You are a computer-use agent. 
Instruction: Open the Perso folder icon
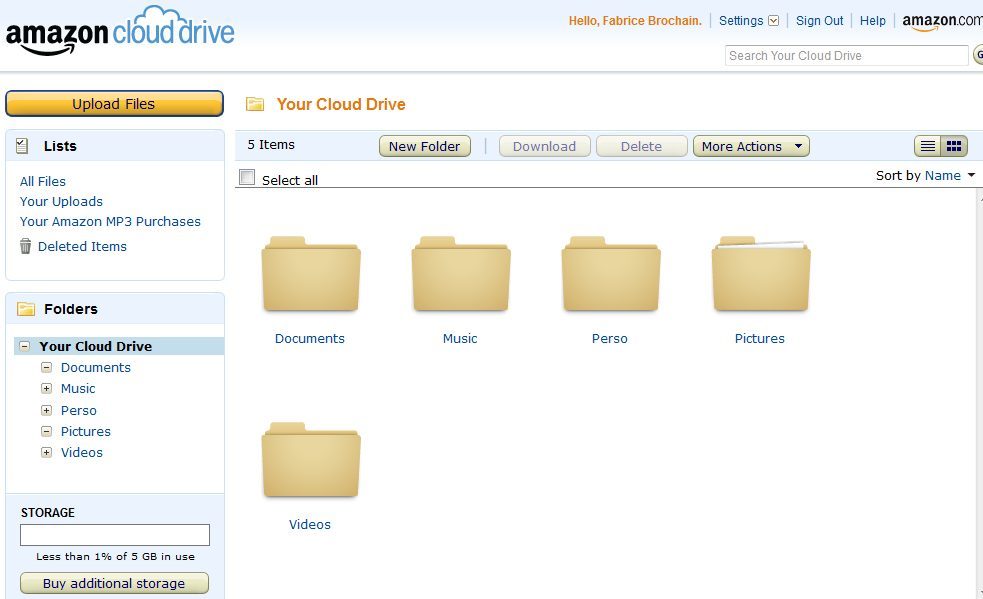click(610, 275)
